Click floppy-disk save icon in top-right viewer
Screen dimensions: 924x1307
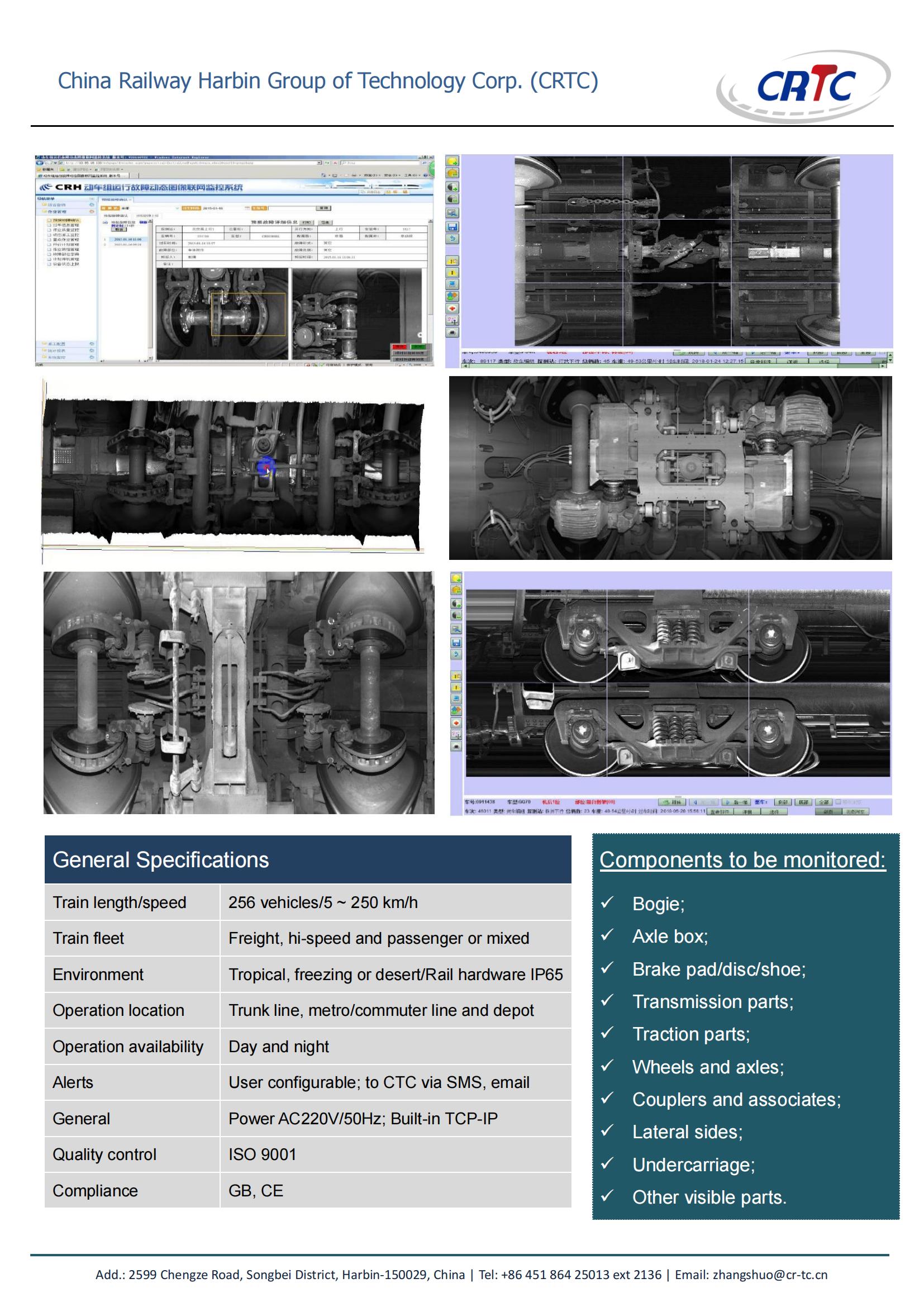click(453, 226)
